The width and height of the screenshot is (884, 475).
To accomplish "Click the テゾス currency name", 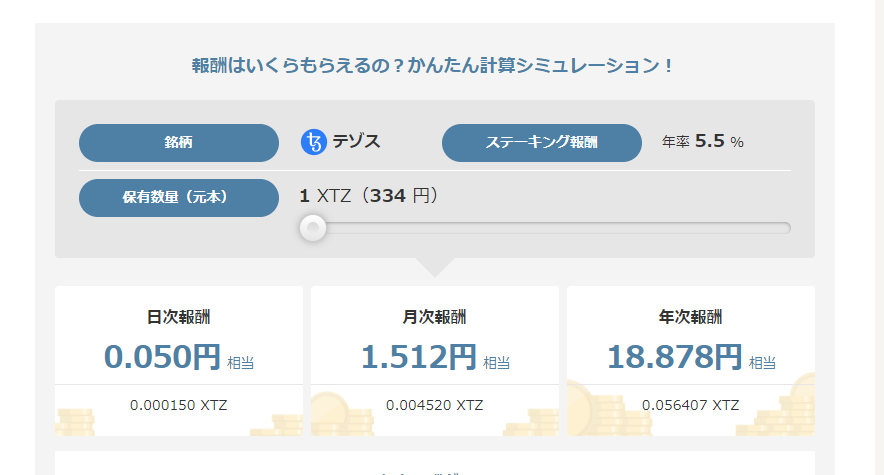I will [x=356, y=141].
